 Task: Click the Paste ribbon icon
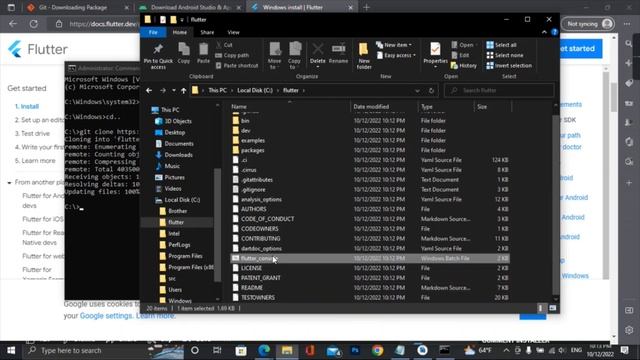[203, 53]
